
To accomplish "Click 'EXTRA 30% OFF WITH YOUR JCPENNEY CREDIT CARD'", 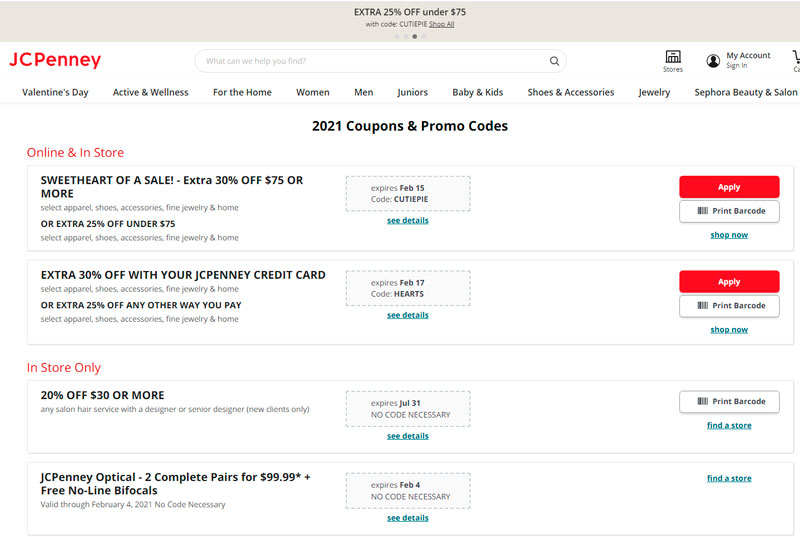I will pos(183,275).
